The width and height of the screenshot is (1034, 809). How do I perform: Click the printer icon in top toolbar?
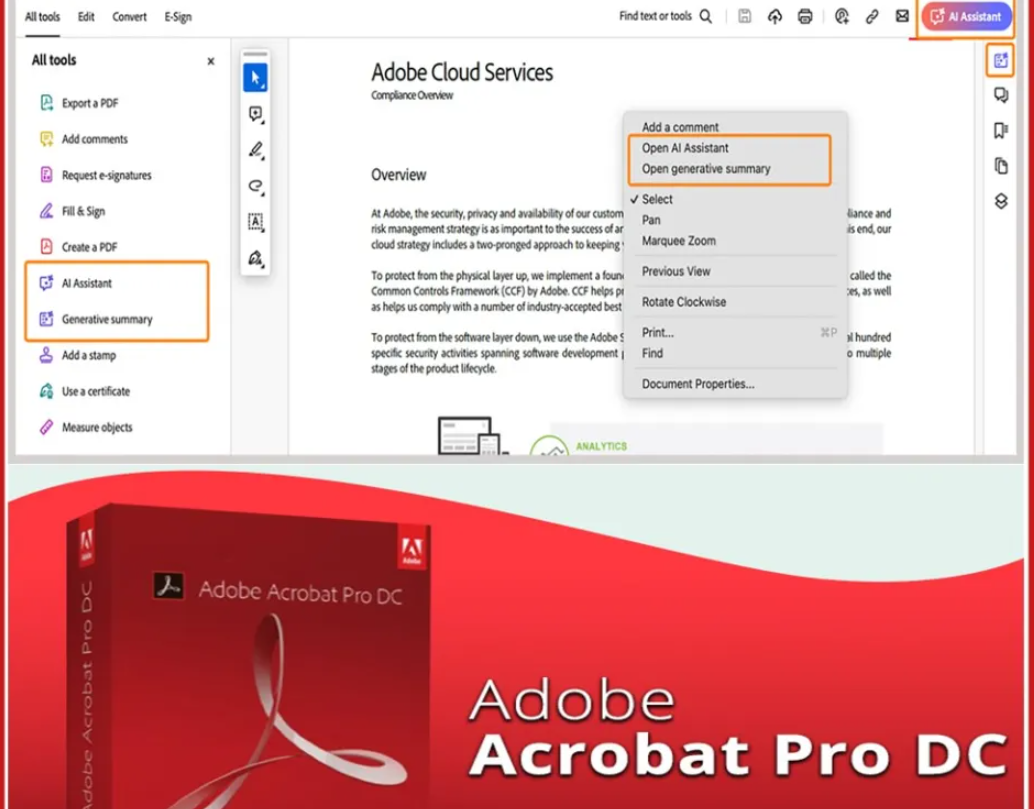pyautogui.click(x=805, y=16)
